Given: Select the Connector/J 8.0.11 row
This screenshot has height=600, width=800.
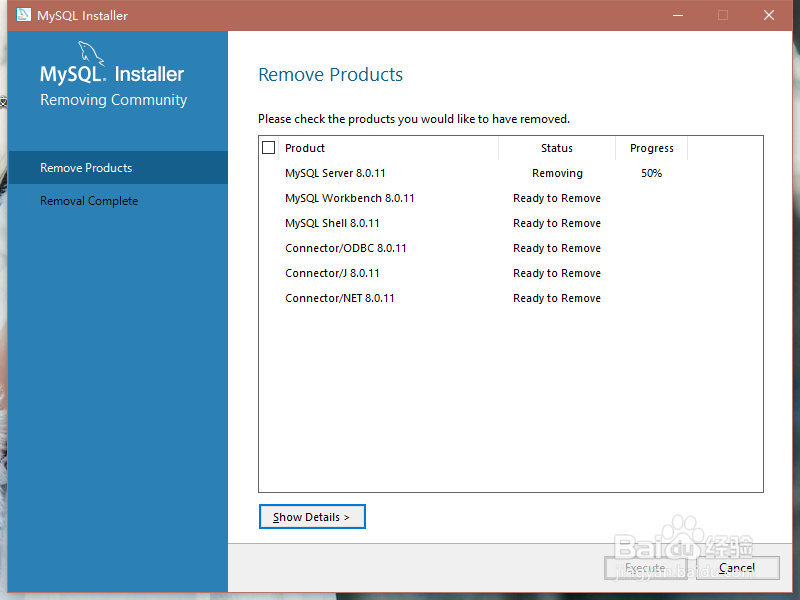Looking at the screenshot, I should [x=511, y=273].
